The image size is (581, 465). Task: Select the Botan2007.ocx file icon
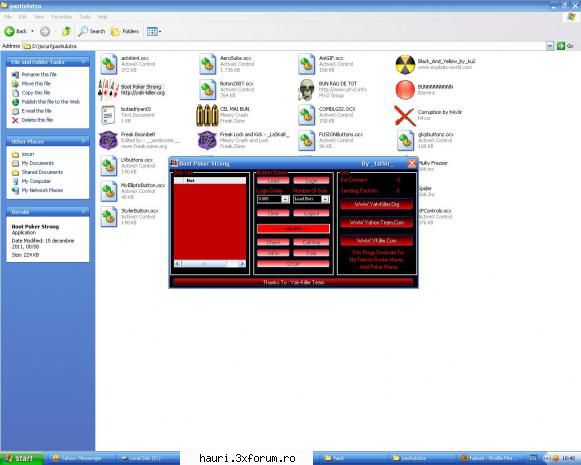[x=208, y=90]
